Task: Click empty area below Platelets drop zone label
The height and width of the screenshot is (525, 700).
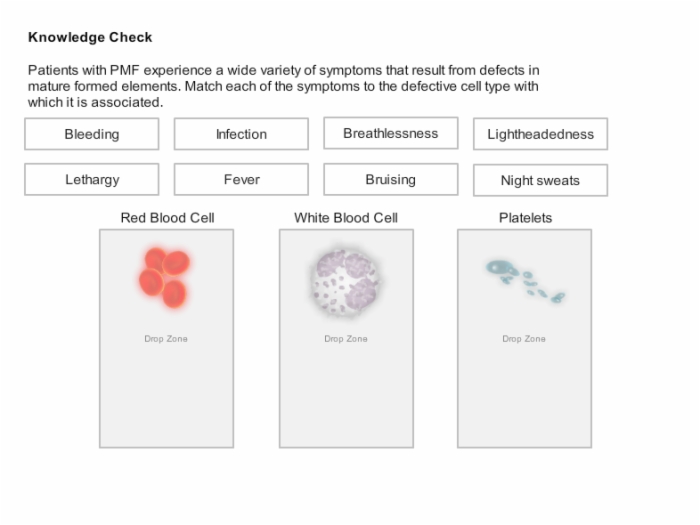Action: point(524,395)
